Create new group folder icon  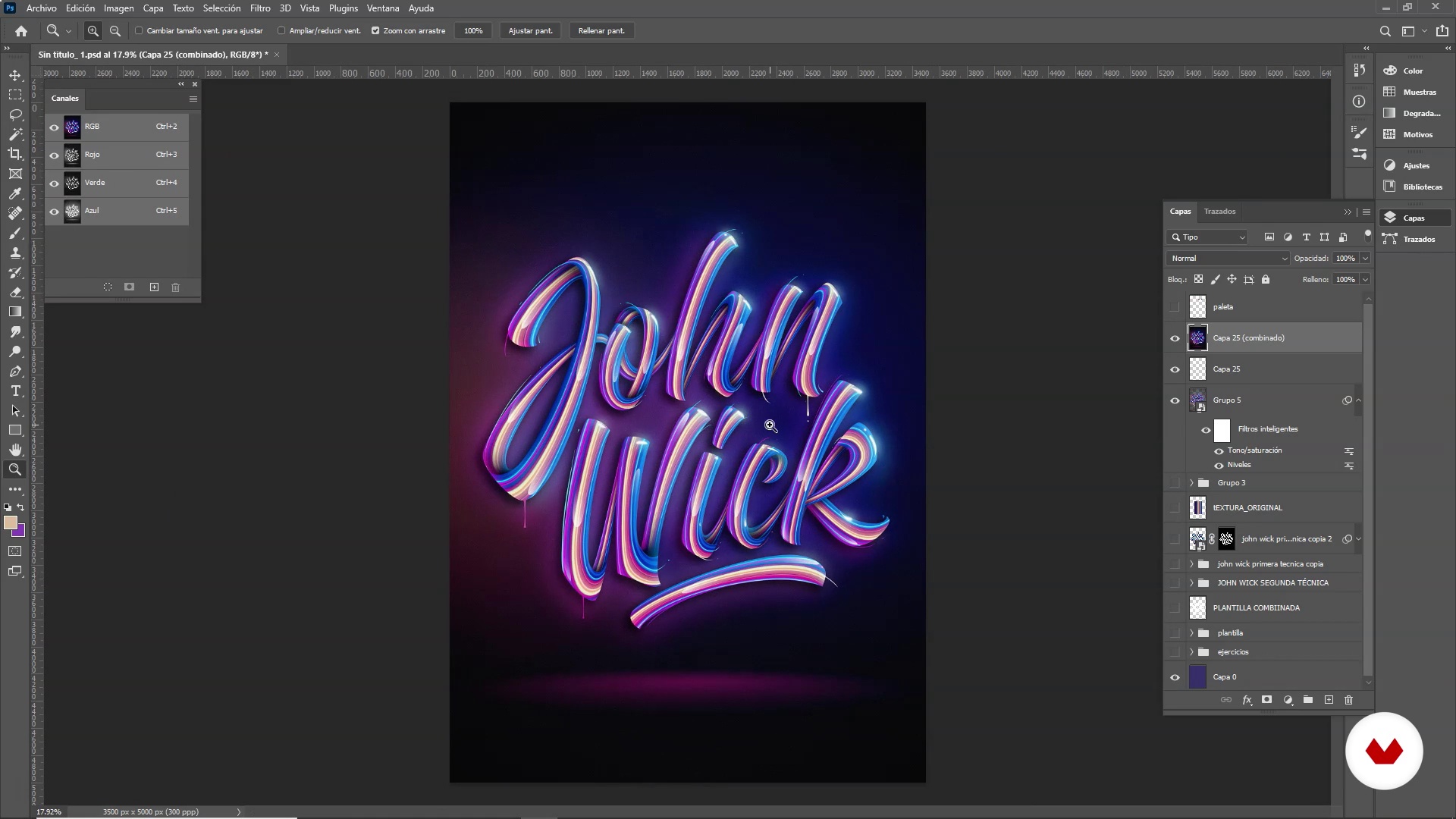(1308, 700)
